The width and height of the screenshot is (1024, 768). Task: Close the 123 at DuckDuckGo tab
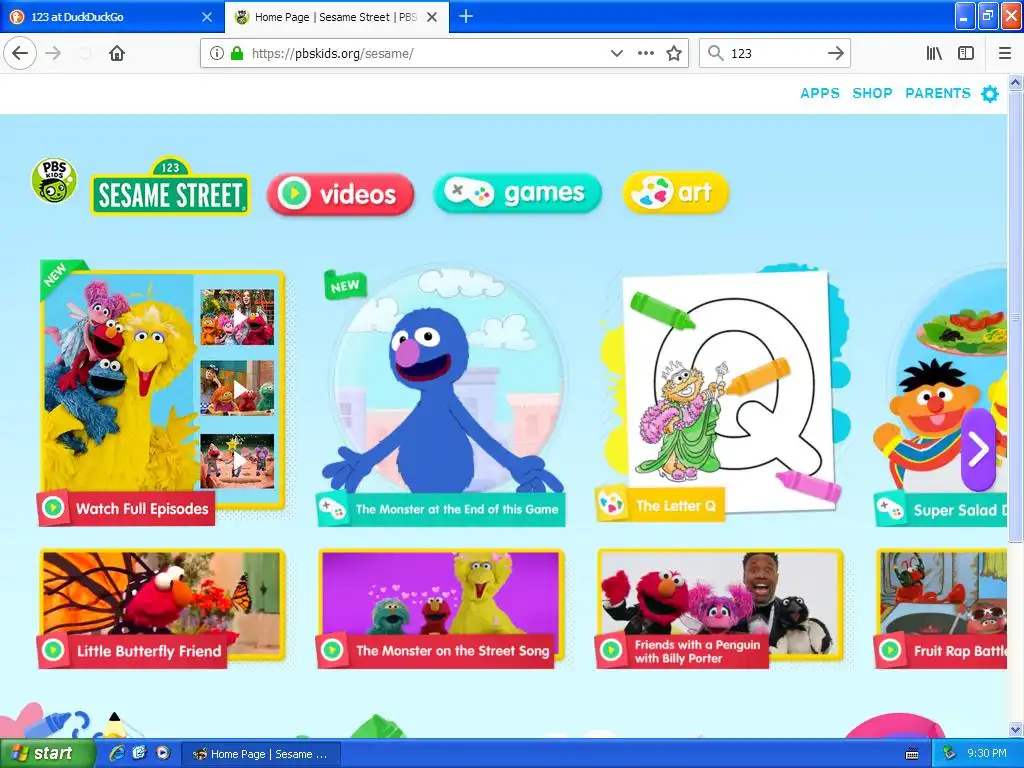pyautogui.click(x=207, y=17)
